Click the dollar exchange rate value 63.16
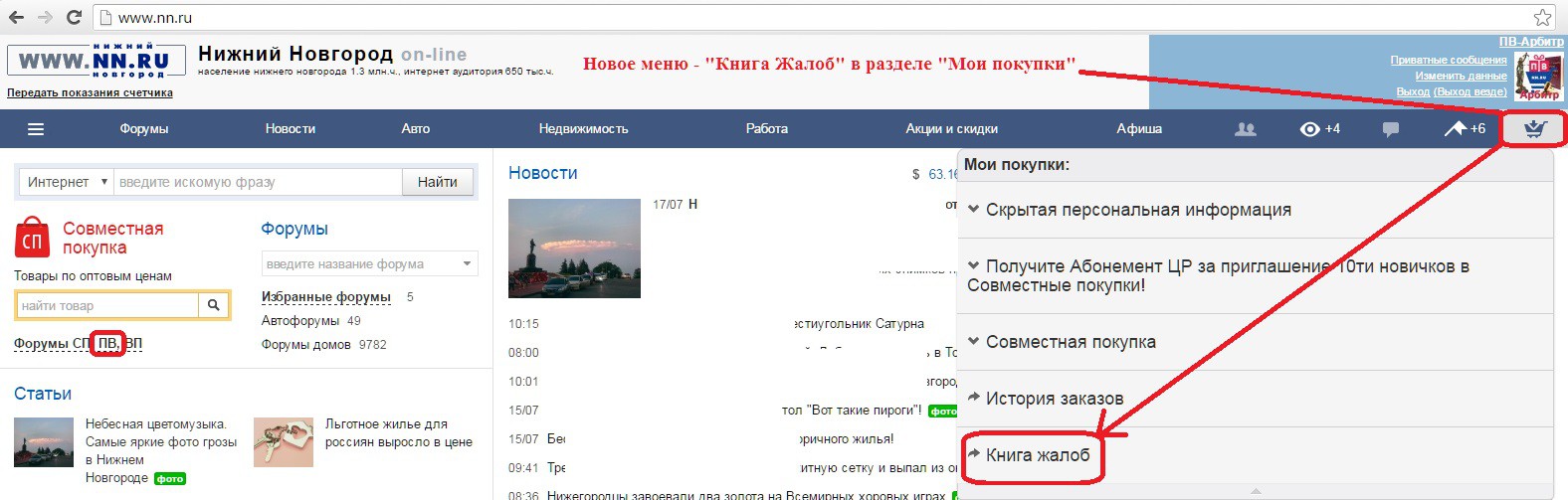Image resolution: width=1568 pixels, height=500 pixels. click(943, 174)
